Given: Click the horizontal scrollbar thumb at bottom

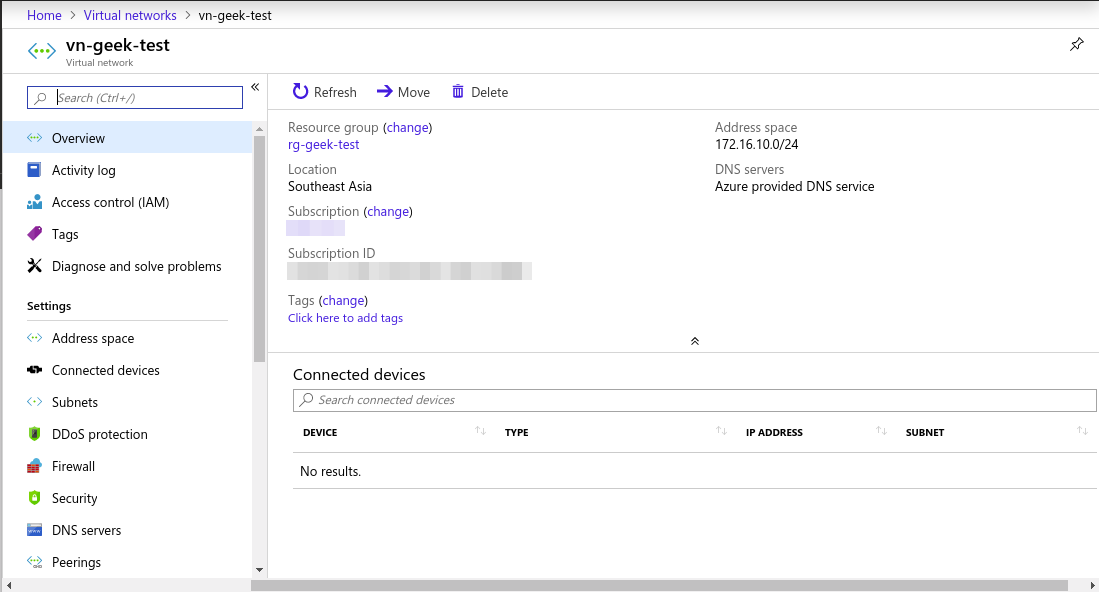Looking at the screenshot, I should point(659,585).
